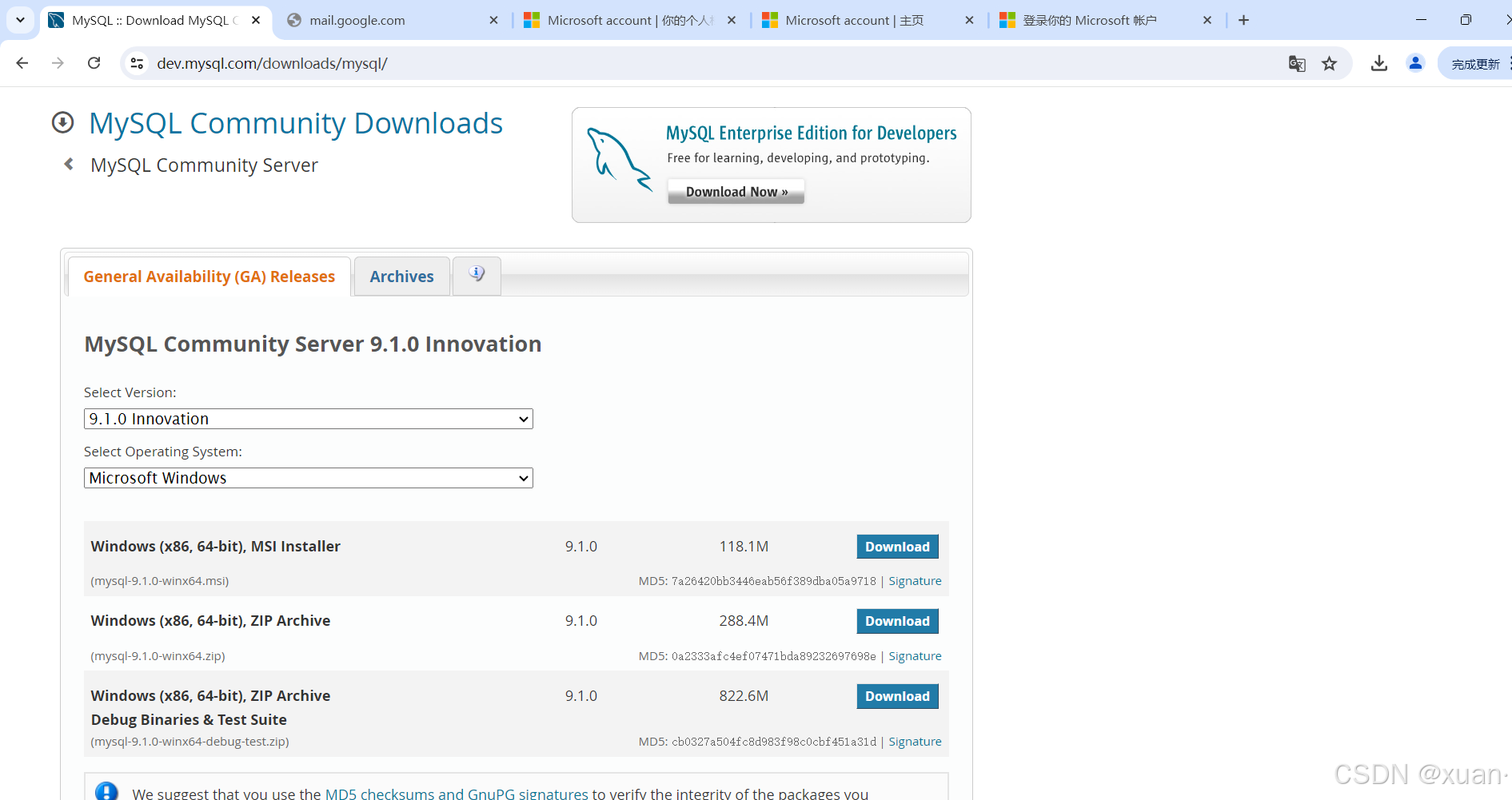Download the Windows MSI Installer
Image resolution: width=1512 pixels, height=800 pixels.
897,546
